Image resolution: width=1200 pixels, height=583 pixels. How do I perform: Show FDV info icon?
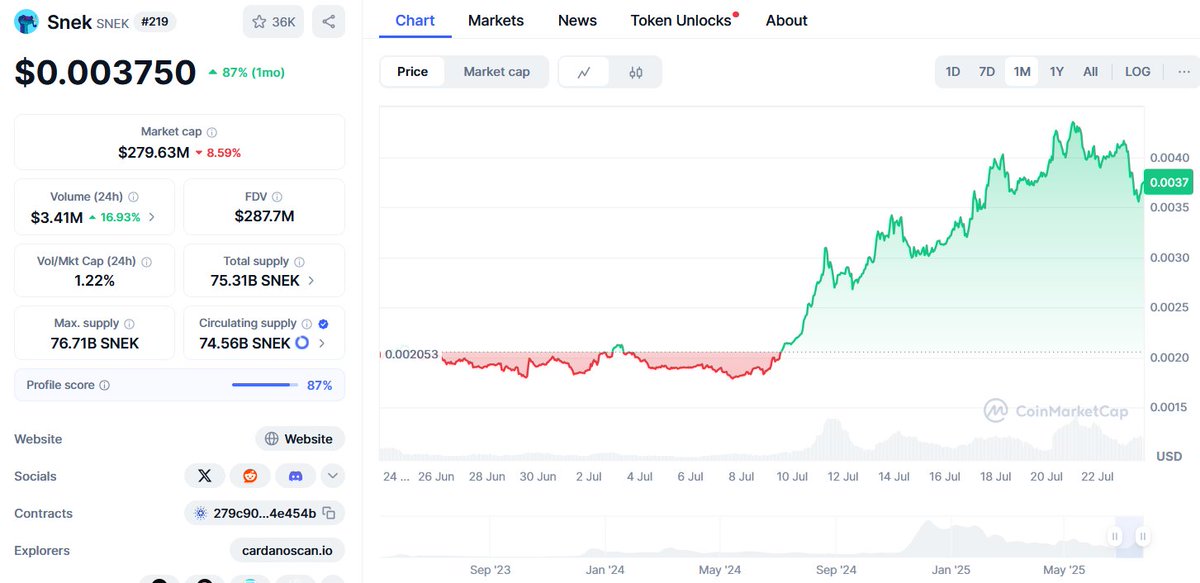tap(277, 197)
